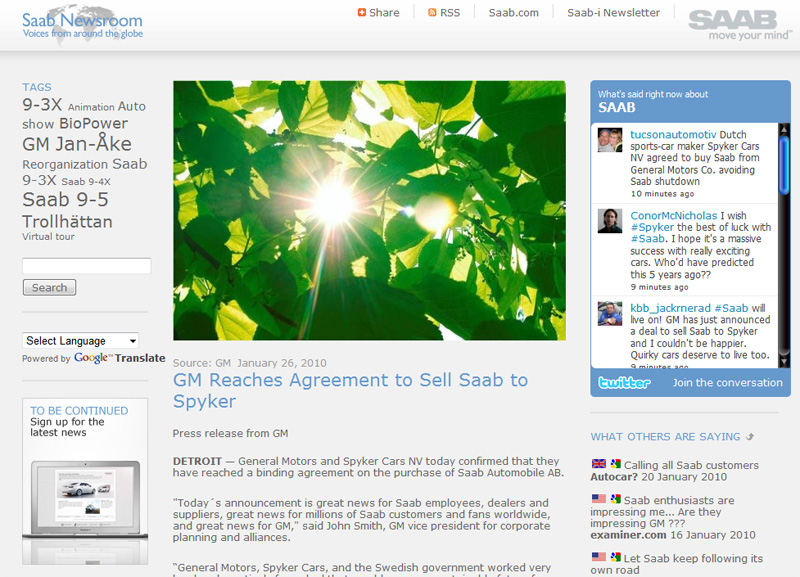Click into the search text field

click(x=86, y=266)
